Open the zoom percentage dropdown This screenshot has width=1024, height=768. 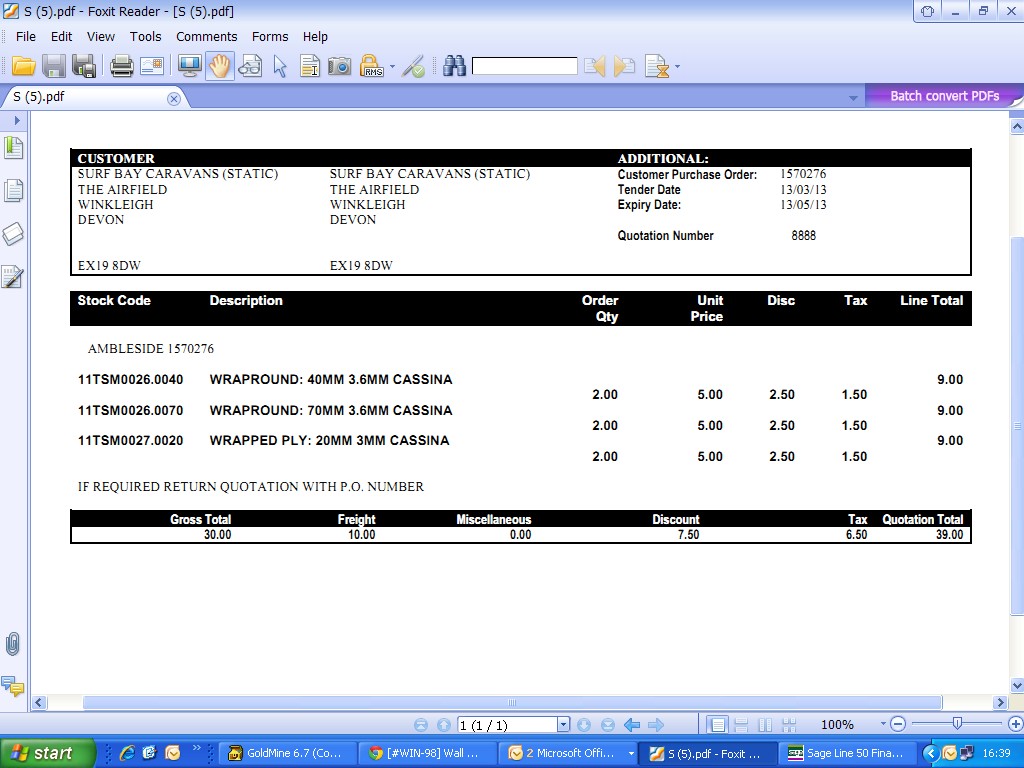[883, 724]
